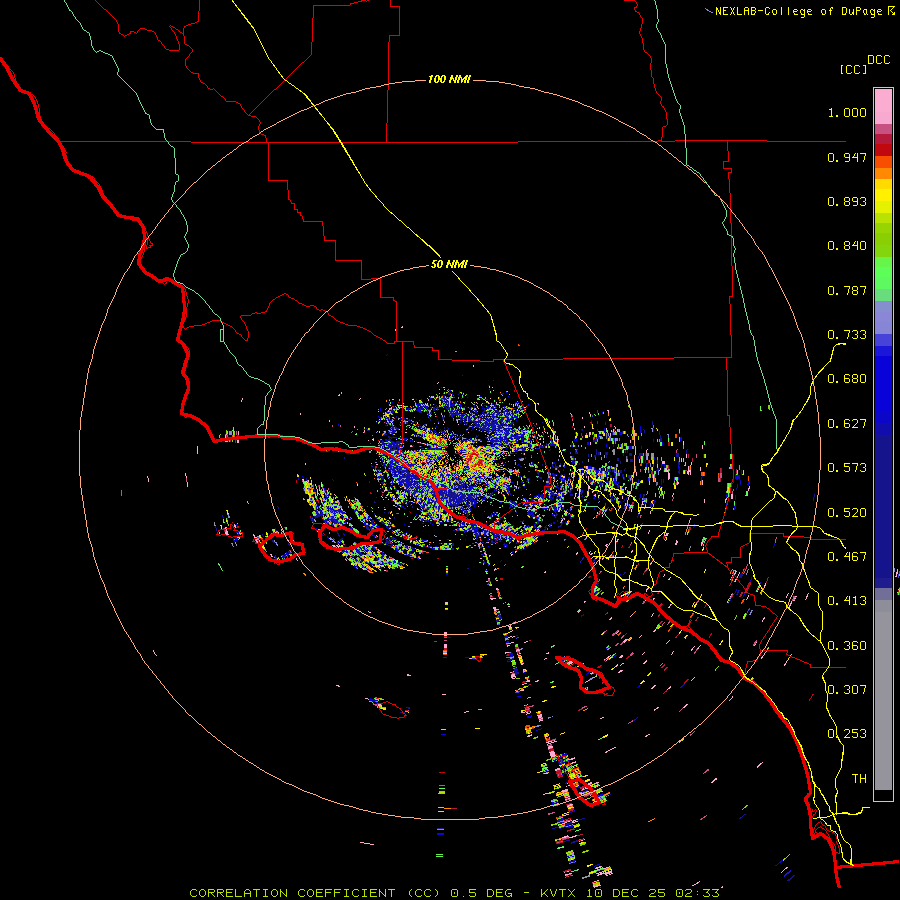Click the 0.307 scale value

pos(847,689)
